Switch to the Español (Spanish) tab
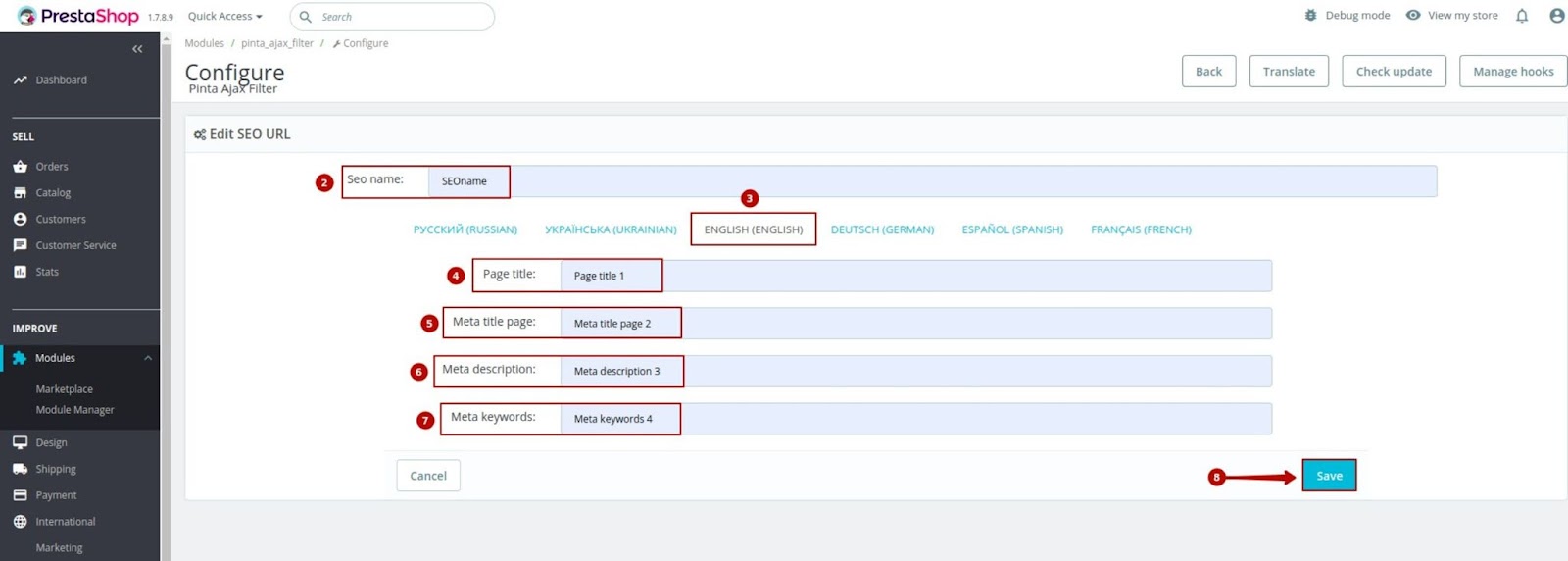Viewport: 1568px width, 561px height. (1012, 229)
